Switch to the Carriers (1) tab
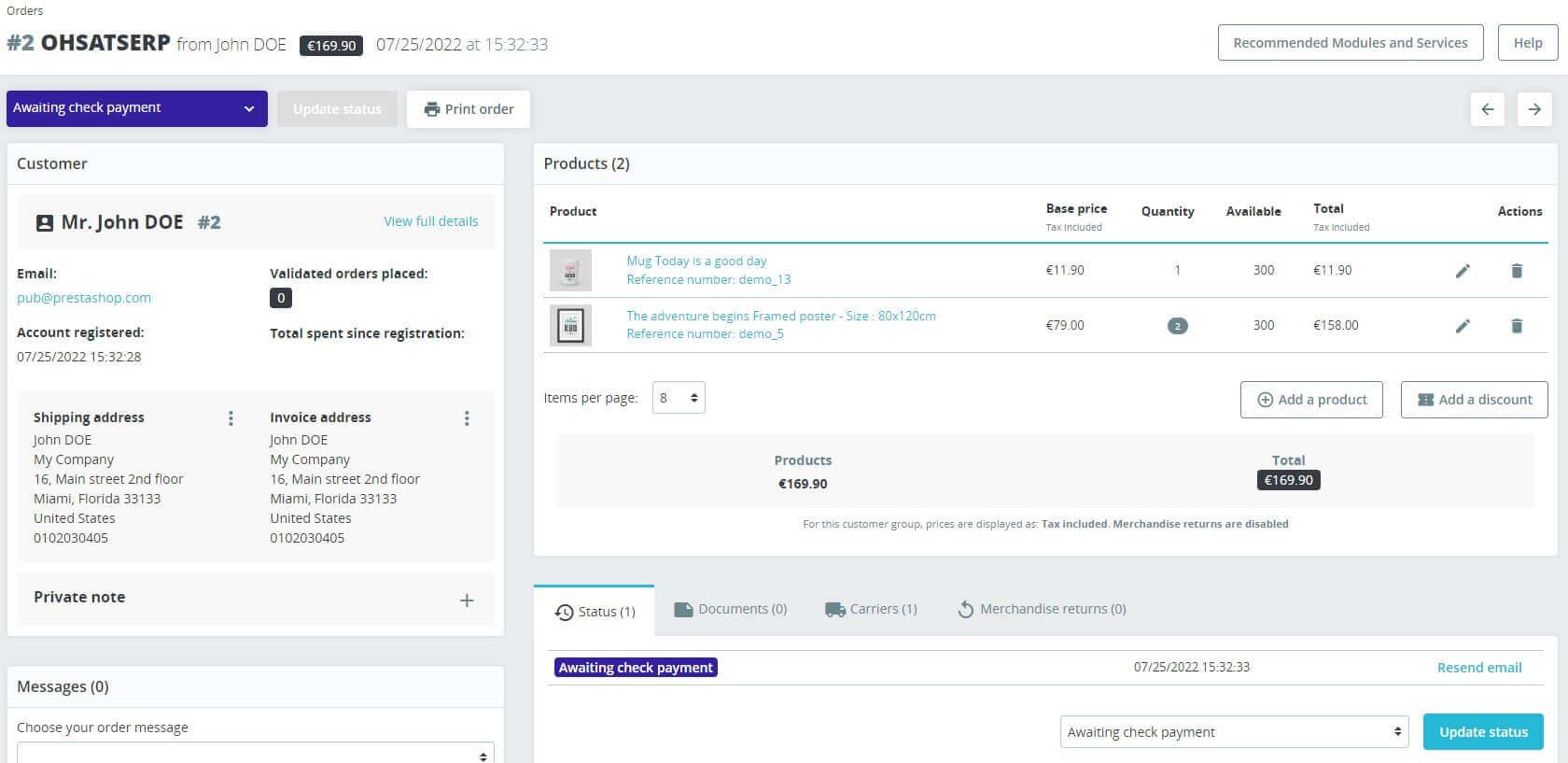This screenshot has width=1568, height=763. click(871, 609)
